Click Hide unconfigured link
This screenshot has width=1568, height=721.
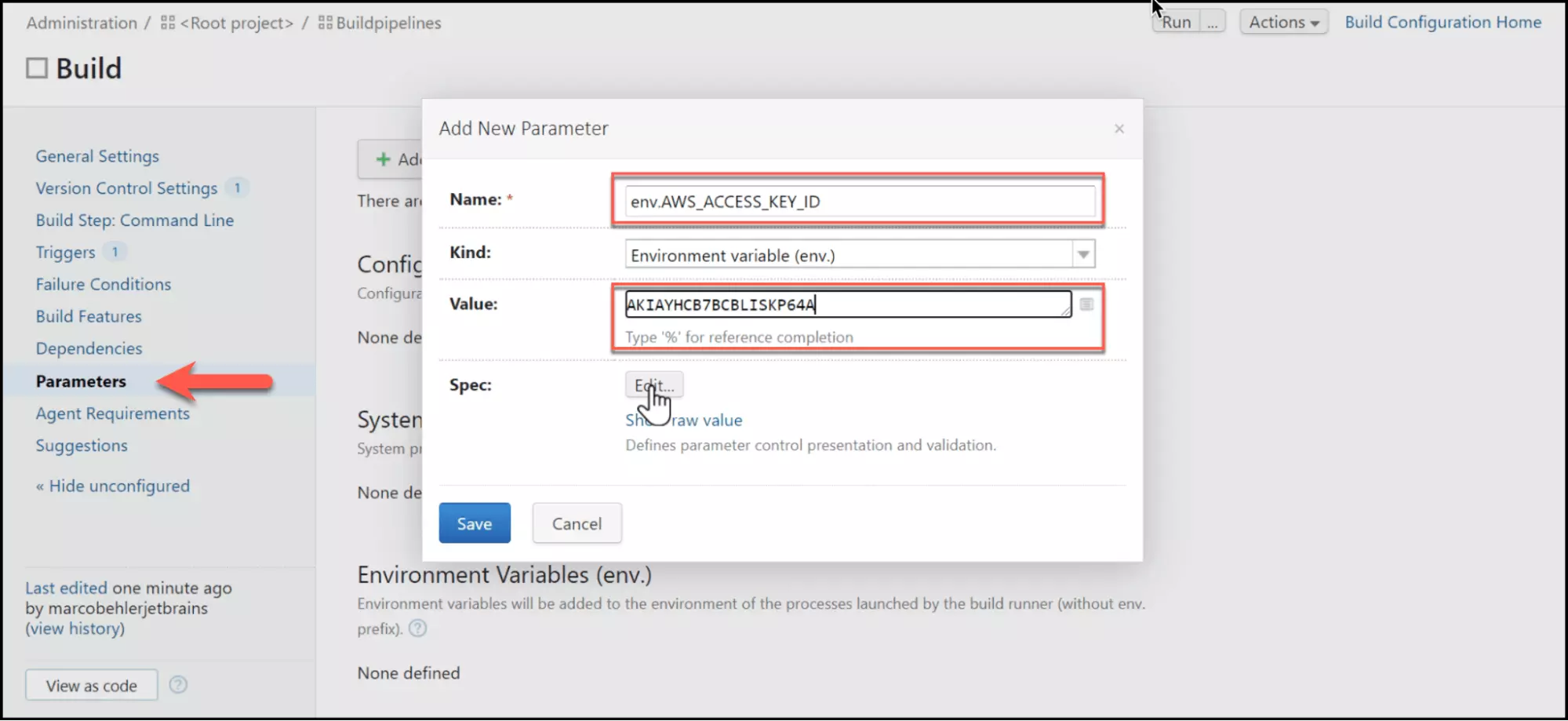pyautogui.click(x=113, y=486)
